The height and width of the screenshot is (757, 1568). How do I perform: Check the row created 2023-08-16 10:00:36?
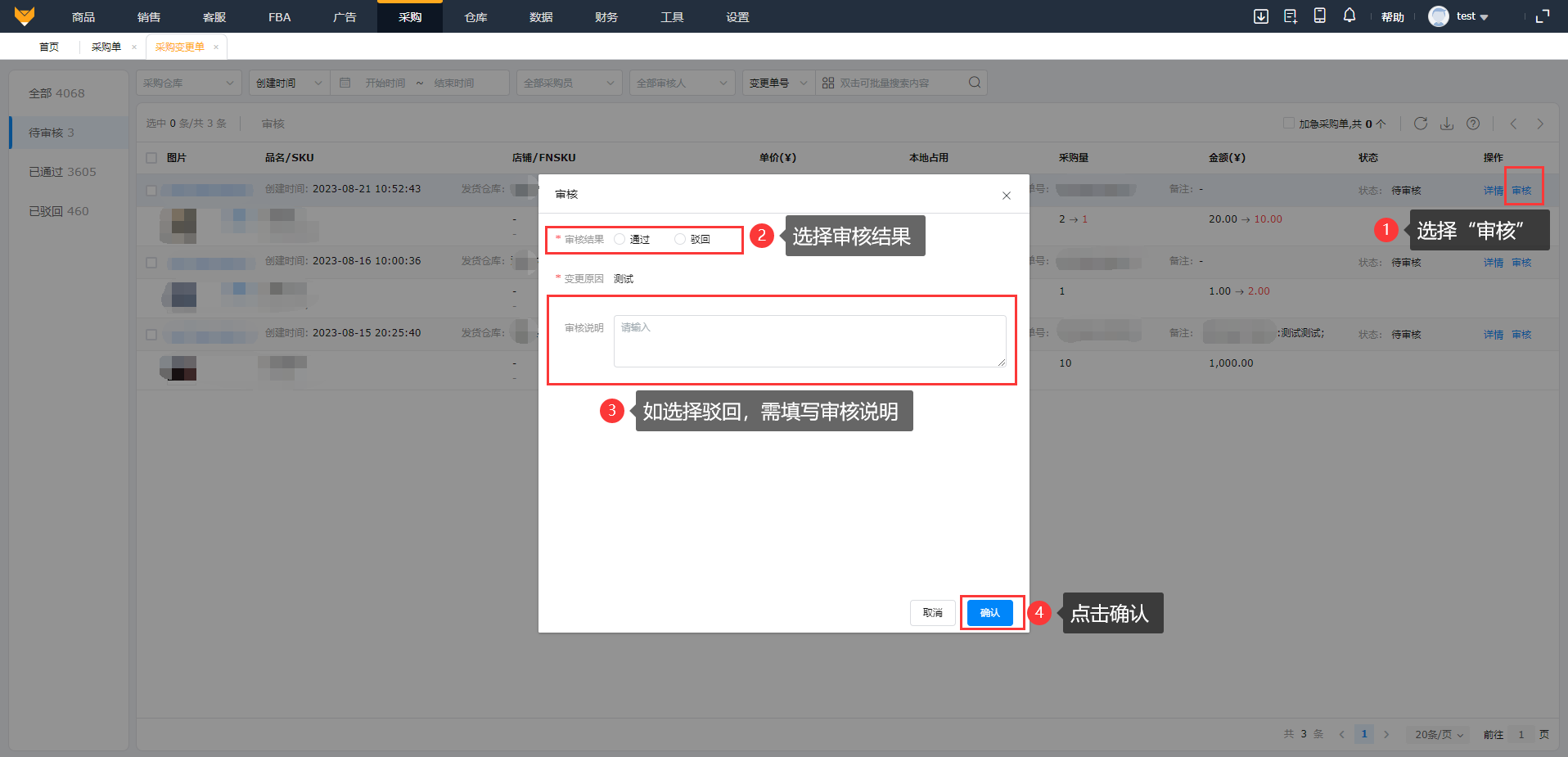151,263
